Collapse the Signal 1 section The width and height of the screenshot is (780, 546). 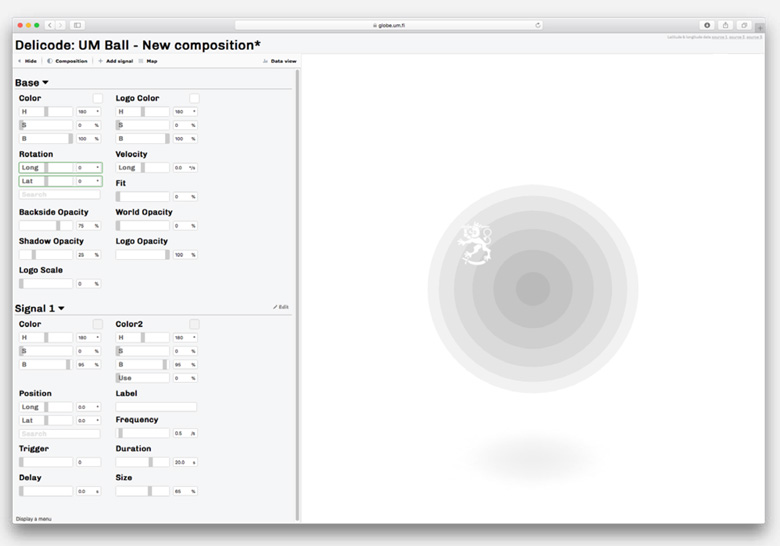tap(61, 309)
